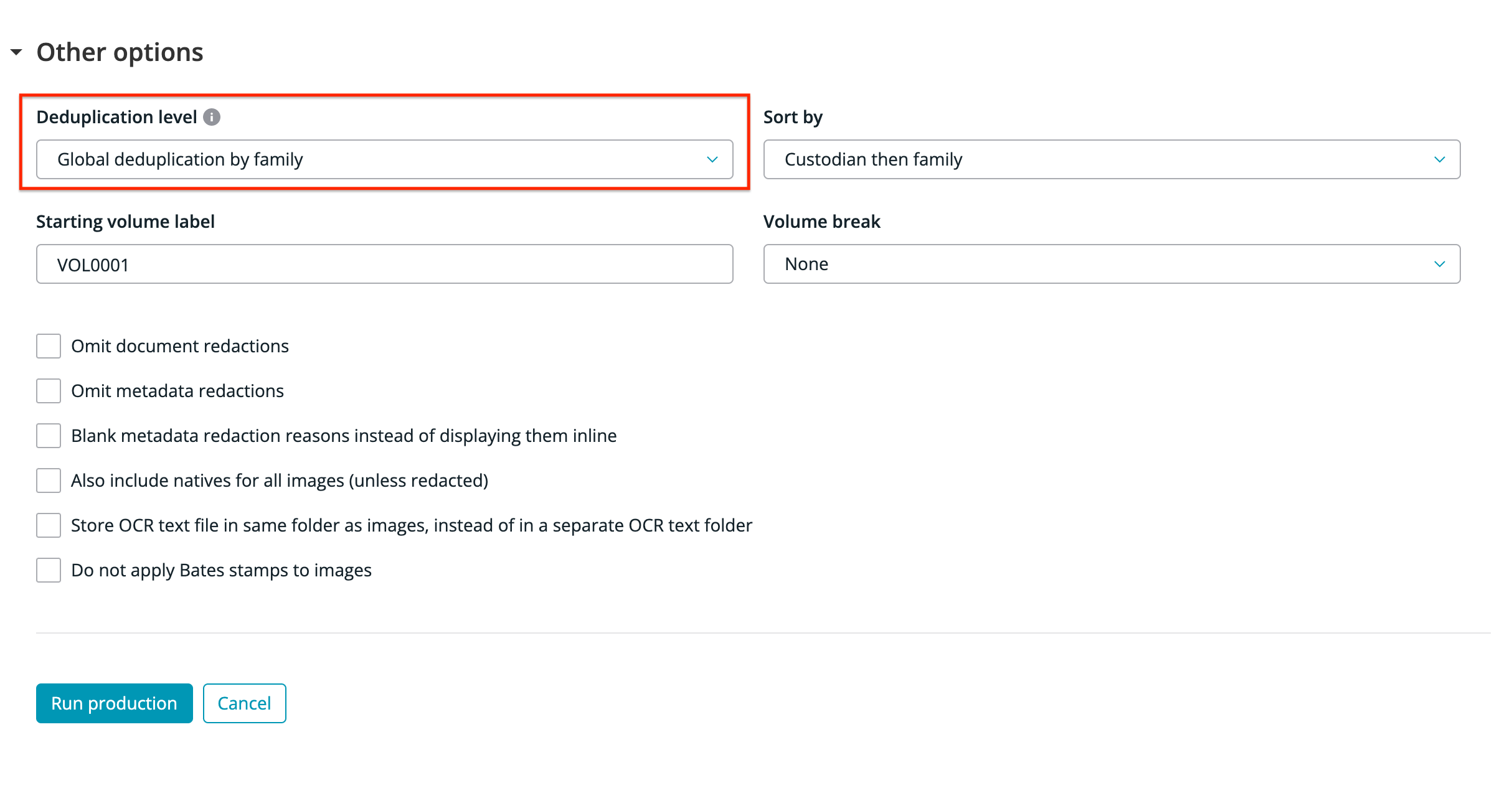
Task: Check Omit metadata redactions
Action: point(49,391)
